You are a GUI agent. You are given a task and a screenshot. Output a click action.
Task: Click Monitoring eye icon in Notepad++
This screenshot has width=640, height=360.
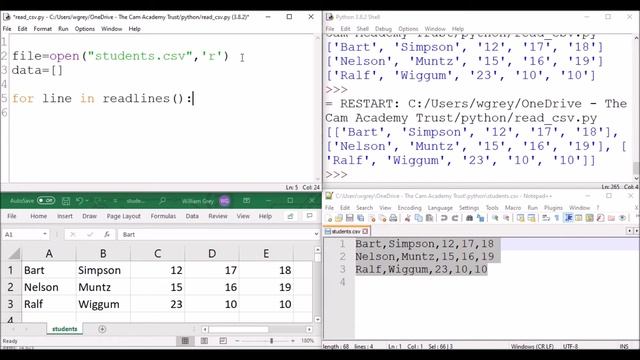622,218
